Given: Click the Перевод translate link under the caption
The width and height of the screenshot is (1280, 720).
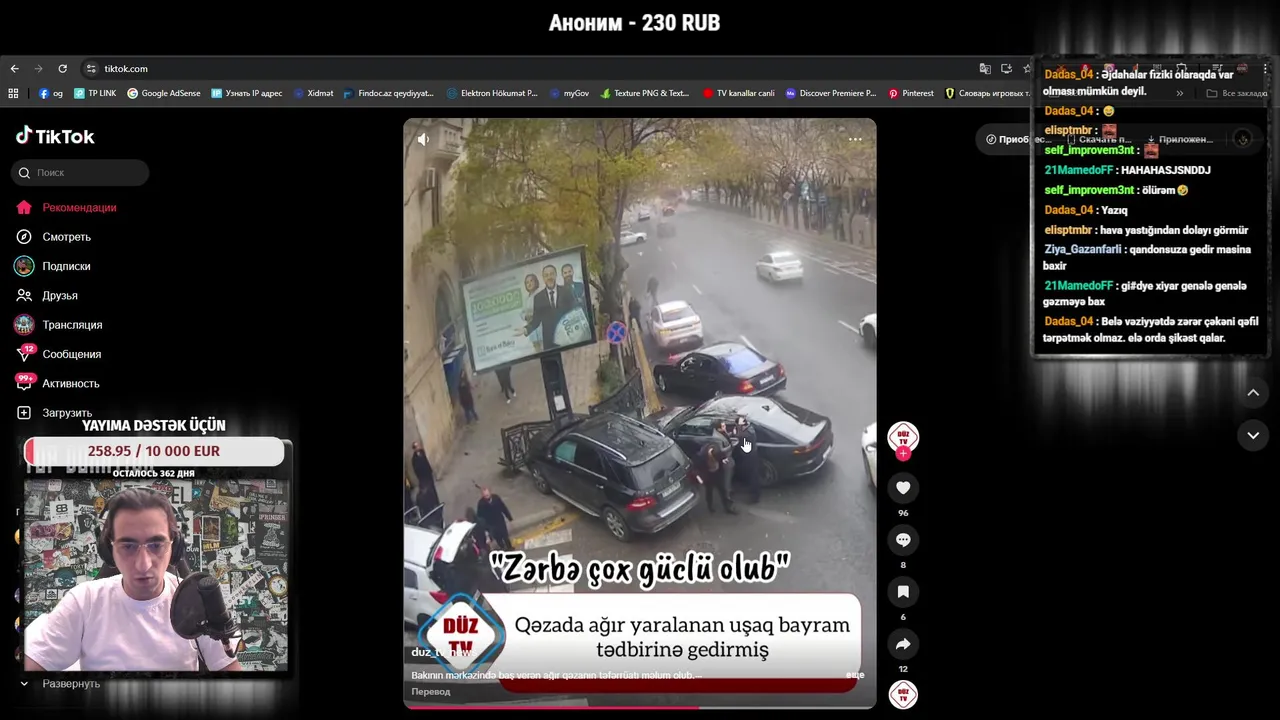Looking at the screenshot, I should tap(431, 692).
